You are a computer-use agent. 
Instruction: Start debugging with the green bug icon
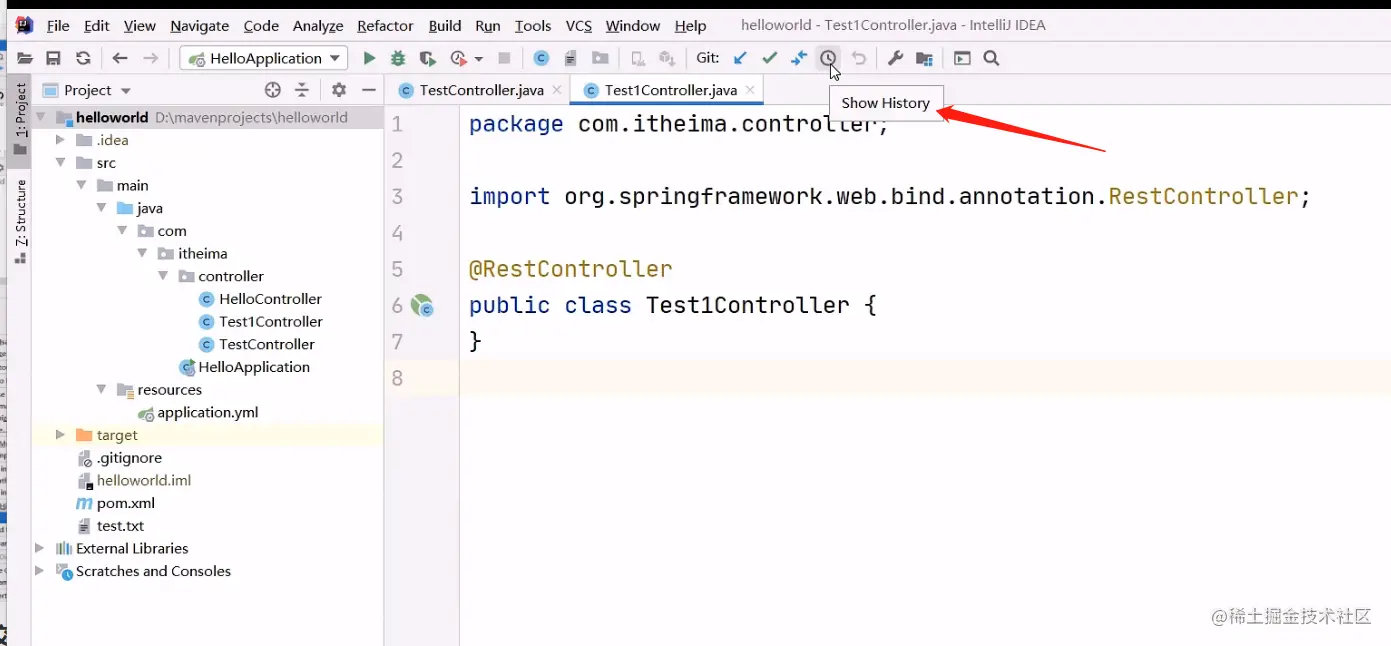[x=398, y=59]
